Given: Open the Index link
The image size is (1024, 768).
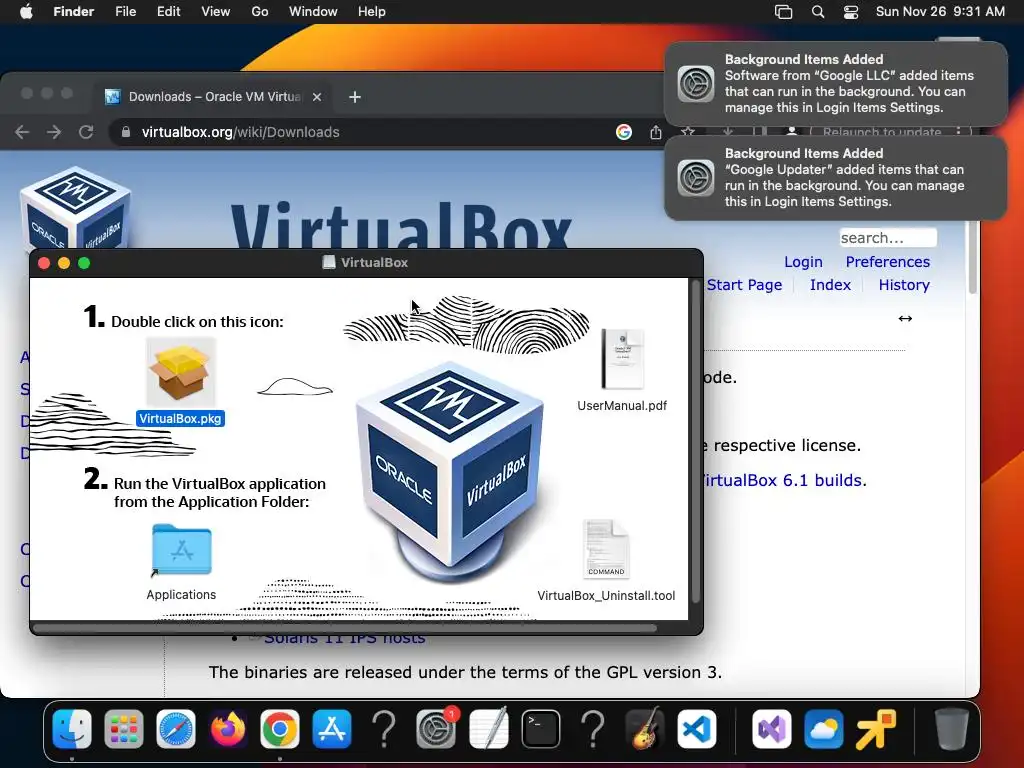Looking at the screenshot, I should 830,285.
